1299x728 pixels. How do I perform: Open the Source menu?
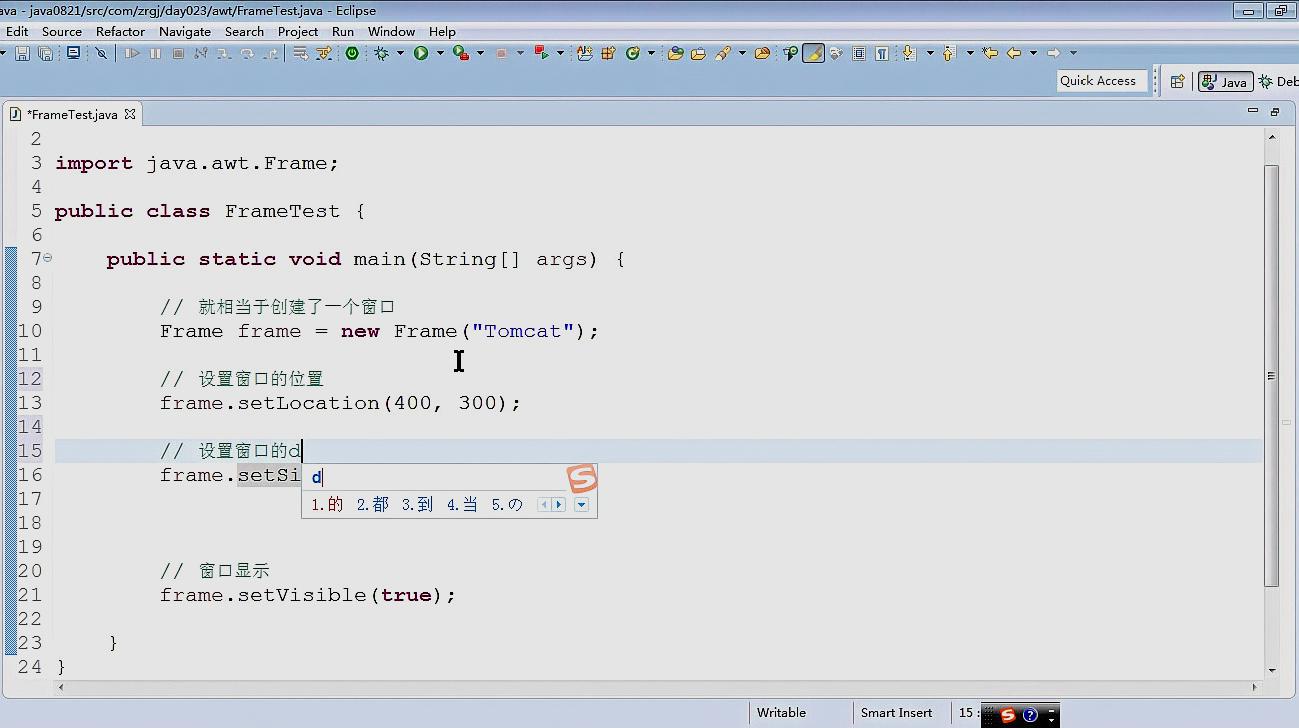tap(62, 31)
